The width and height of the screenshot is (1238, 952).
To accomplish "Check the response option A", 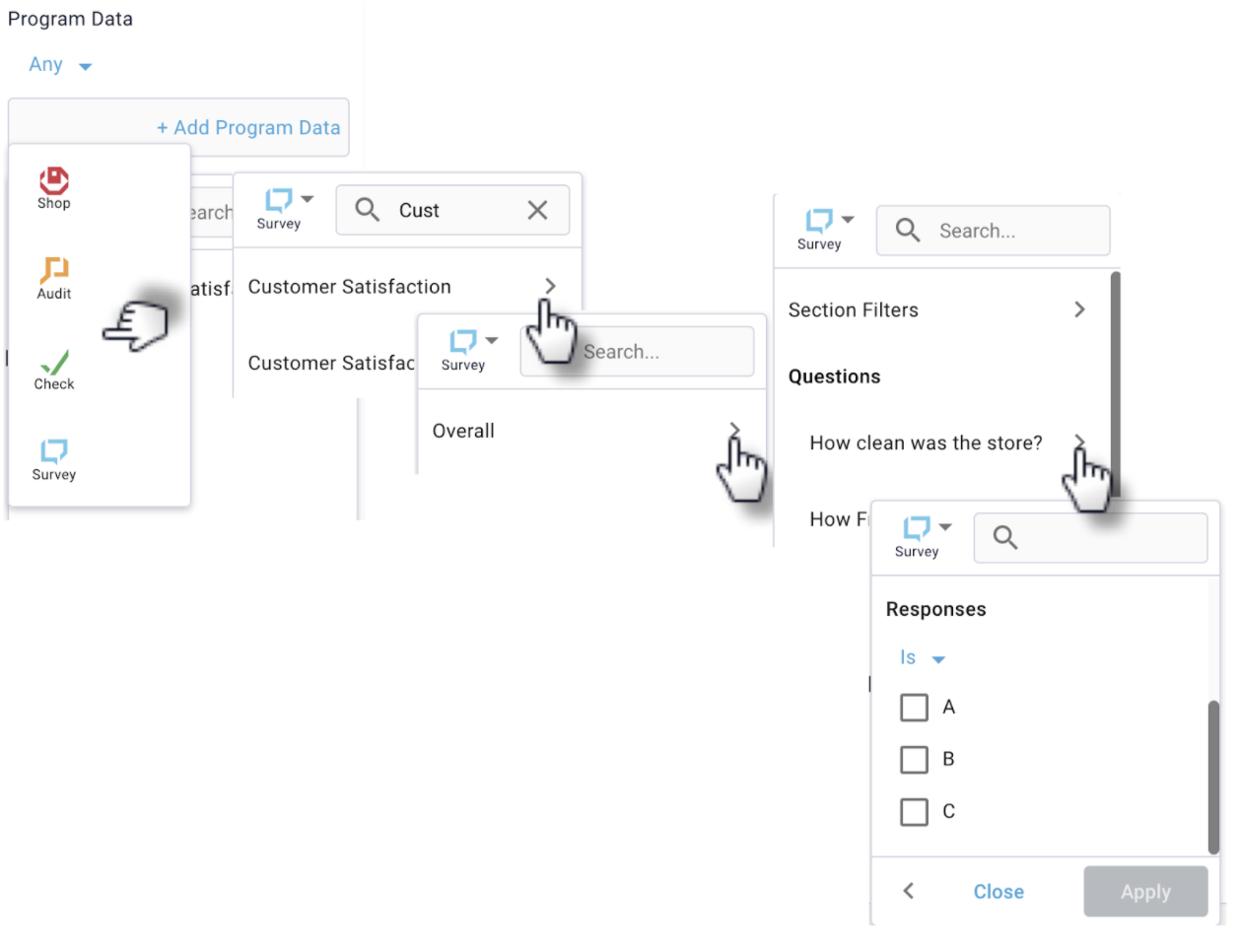I will click(915, 707).
